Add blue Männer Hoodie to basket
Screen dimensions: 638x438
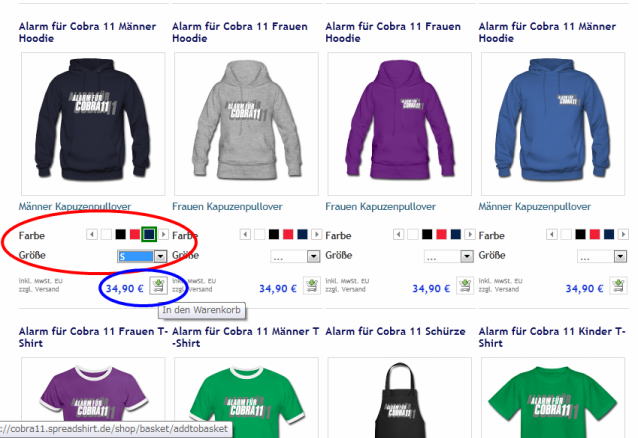[618, 285]
